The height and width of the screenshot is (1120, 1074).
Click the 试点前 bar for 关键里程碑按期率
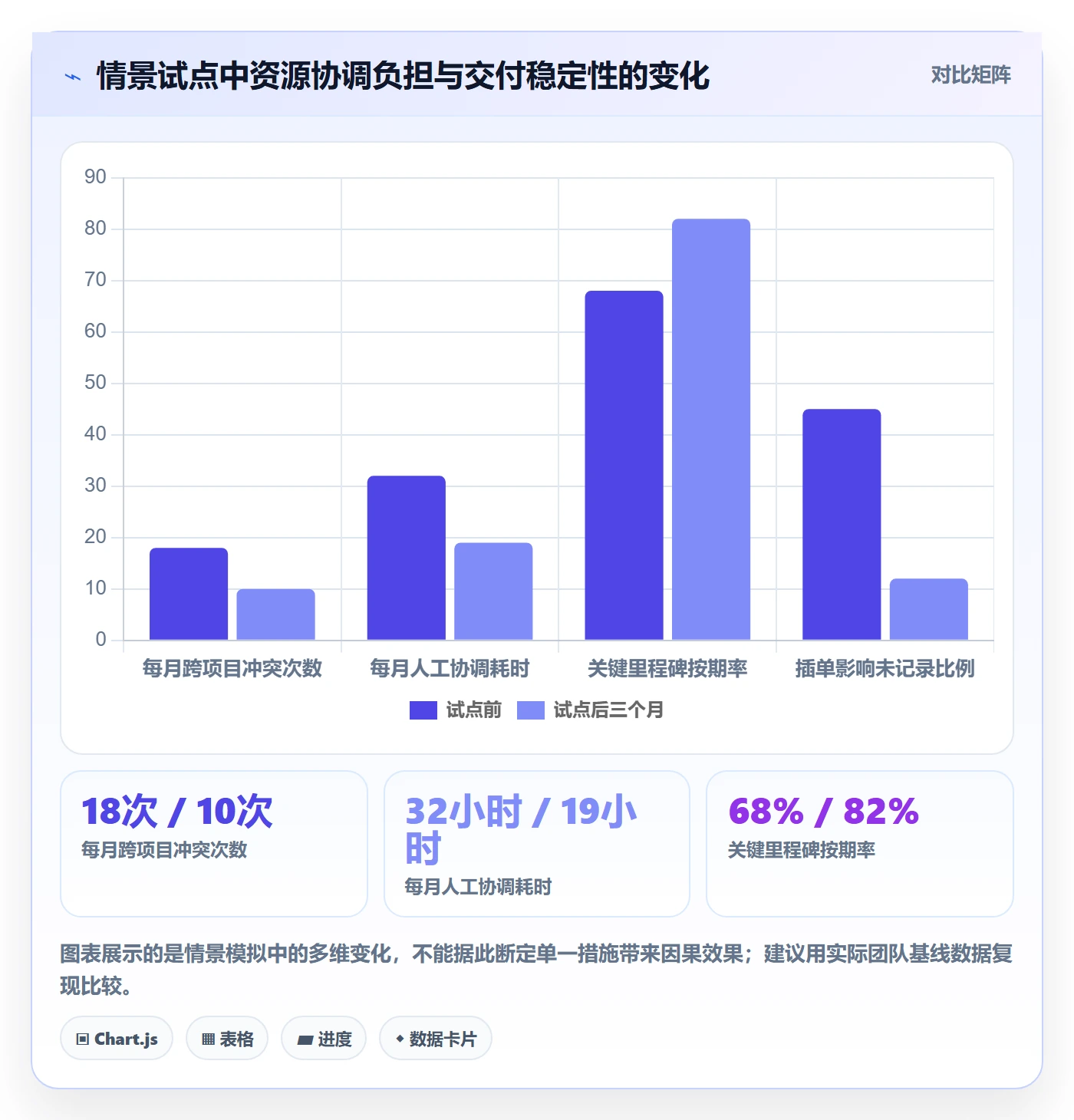point(624,465)
